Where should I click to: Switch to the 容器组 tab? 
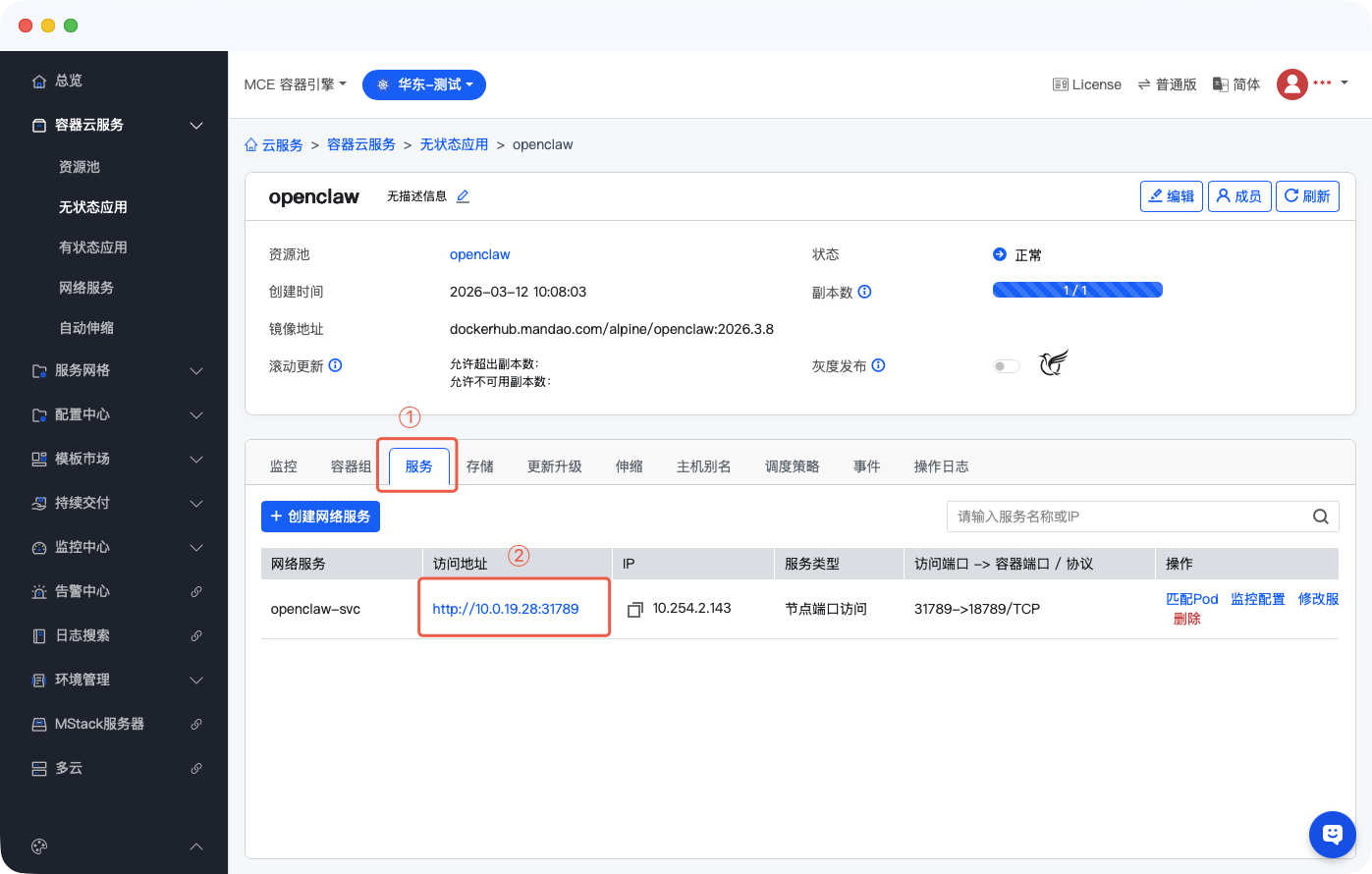coord(351,466)
